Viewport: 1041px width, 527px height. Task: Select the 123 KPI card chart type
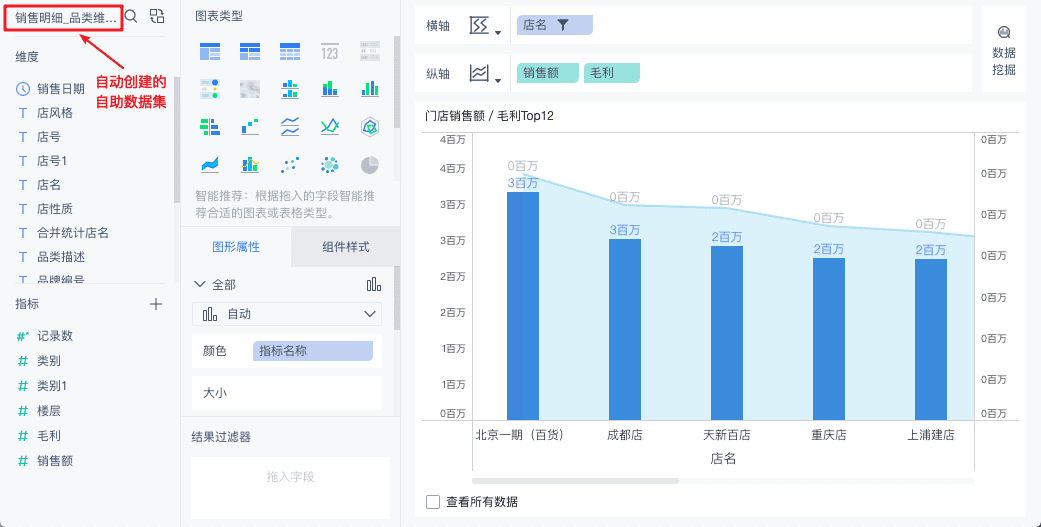click(x=330, y=51)
